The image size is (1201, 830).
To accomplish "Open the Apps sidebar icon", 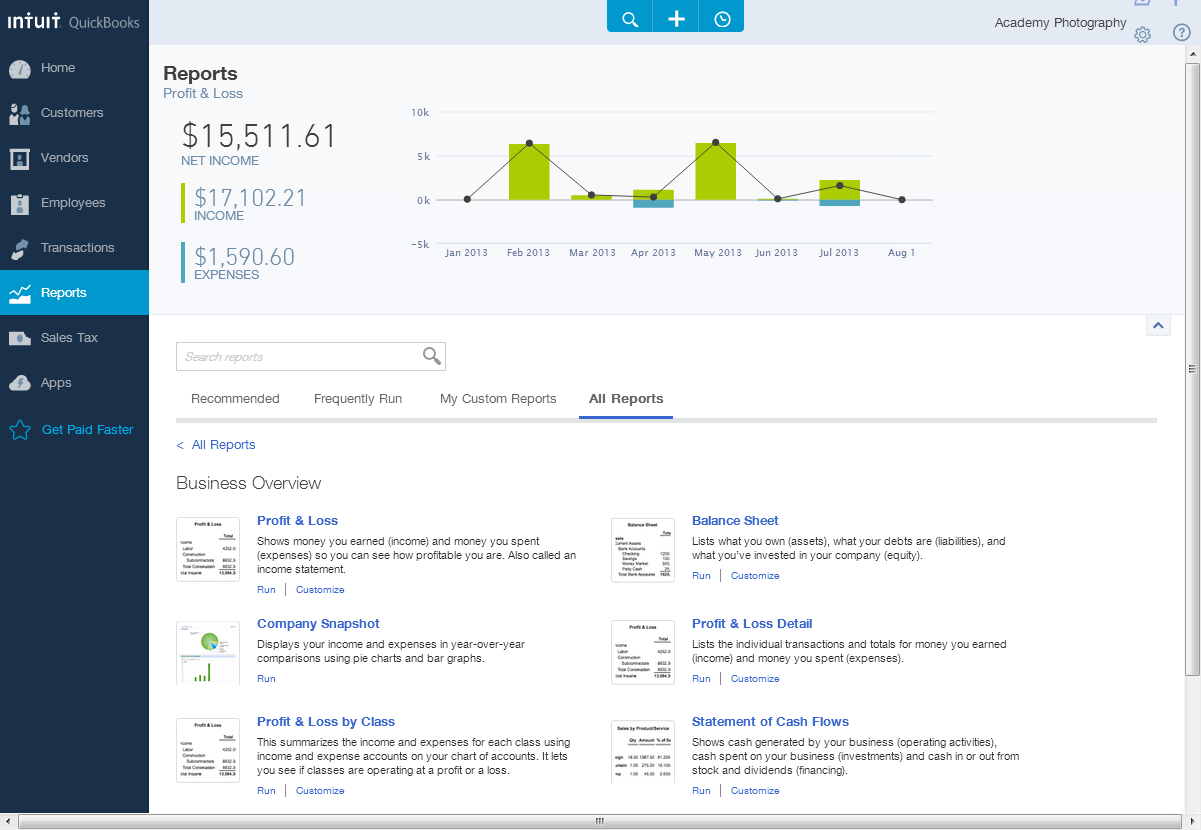I will pos(21,382).
